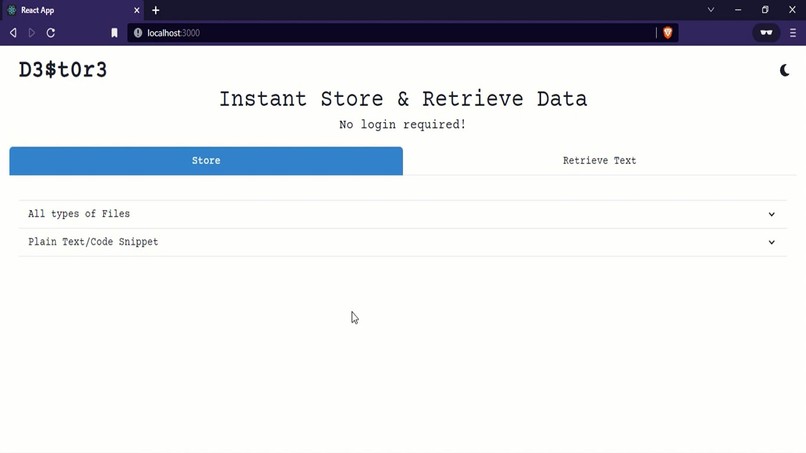Close the React App tab
The width and height of the screenshot is (806, 453).
pos(137,10)
